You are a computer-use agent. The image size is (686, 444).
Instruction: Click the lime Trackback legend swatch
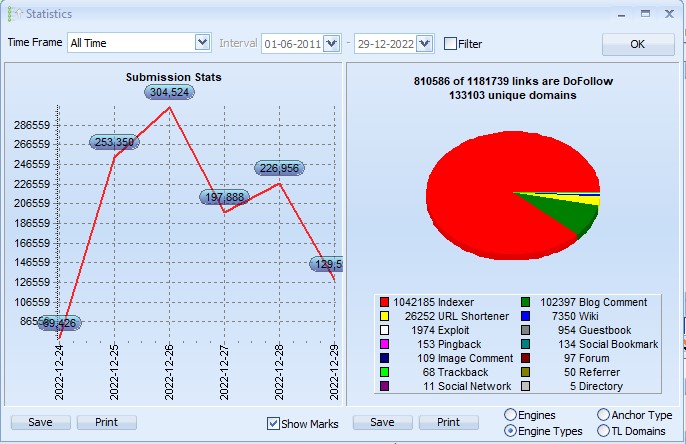pos(384,372)
